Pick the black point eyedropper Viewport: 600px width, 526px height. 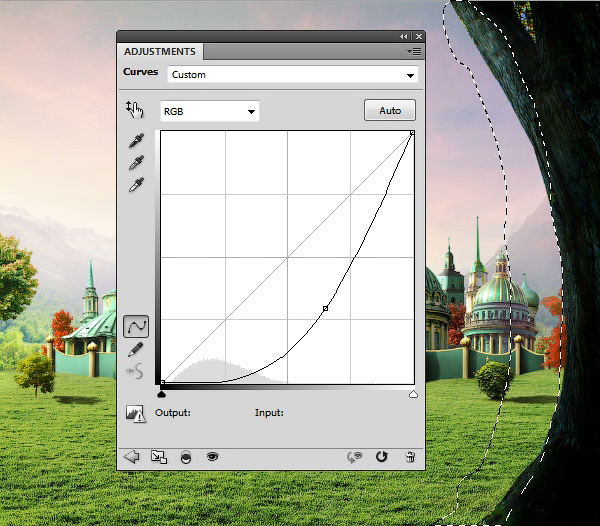click(x=136, y=140)
